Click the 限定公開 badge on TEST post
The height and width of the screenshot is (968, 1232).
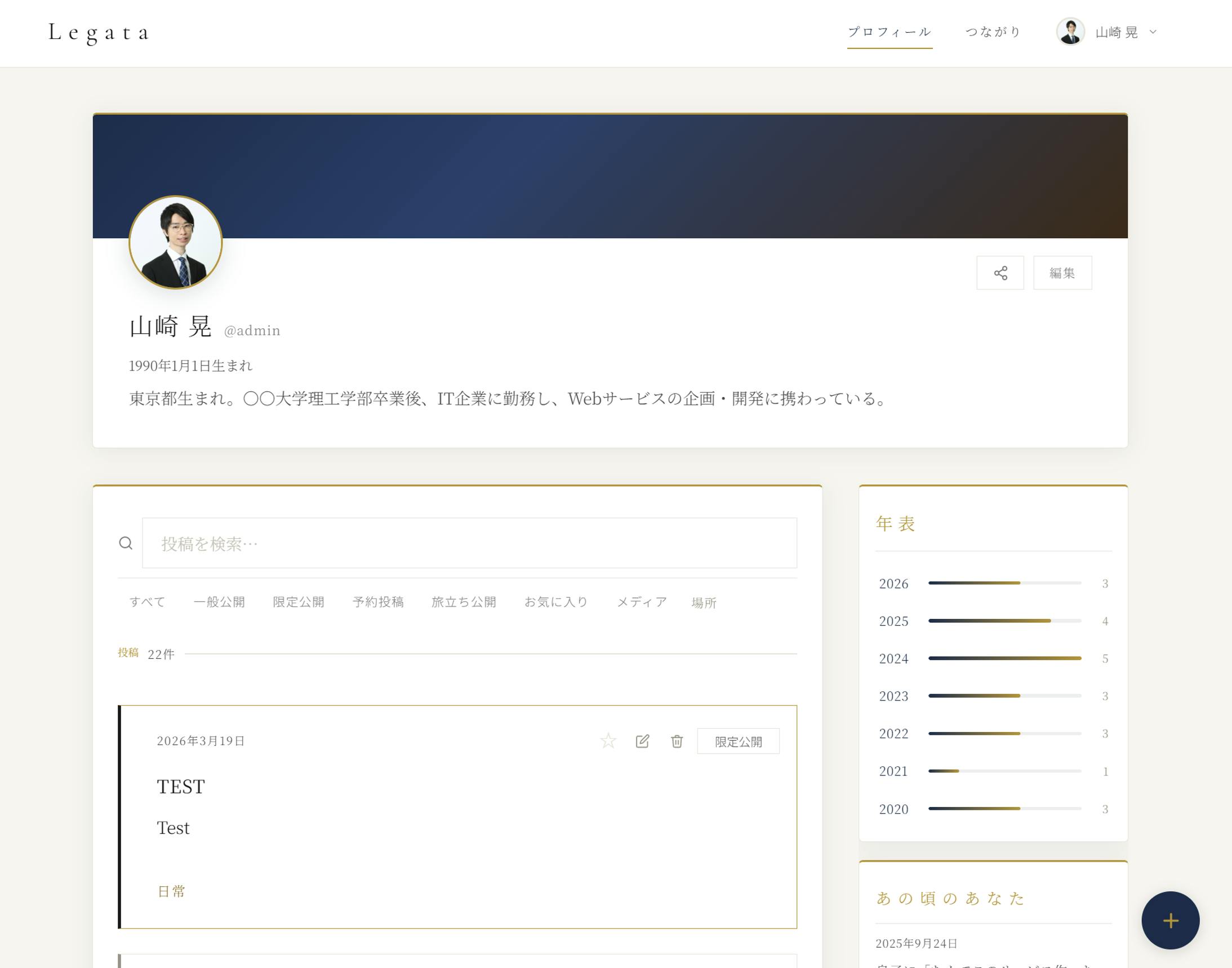pyautogui.click(x=737, y=741)
